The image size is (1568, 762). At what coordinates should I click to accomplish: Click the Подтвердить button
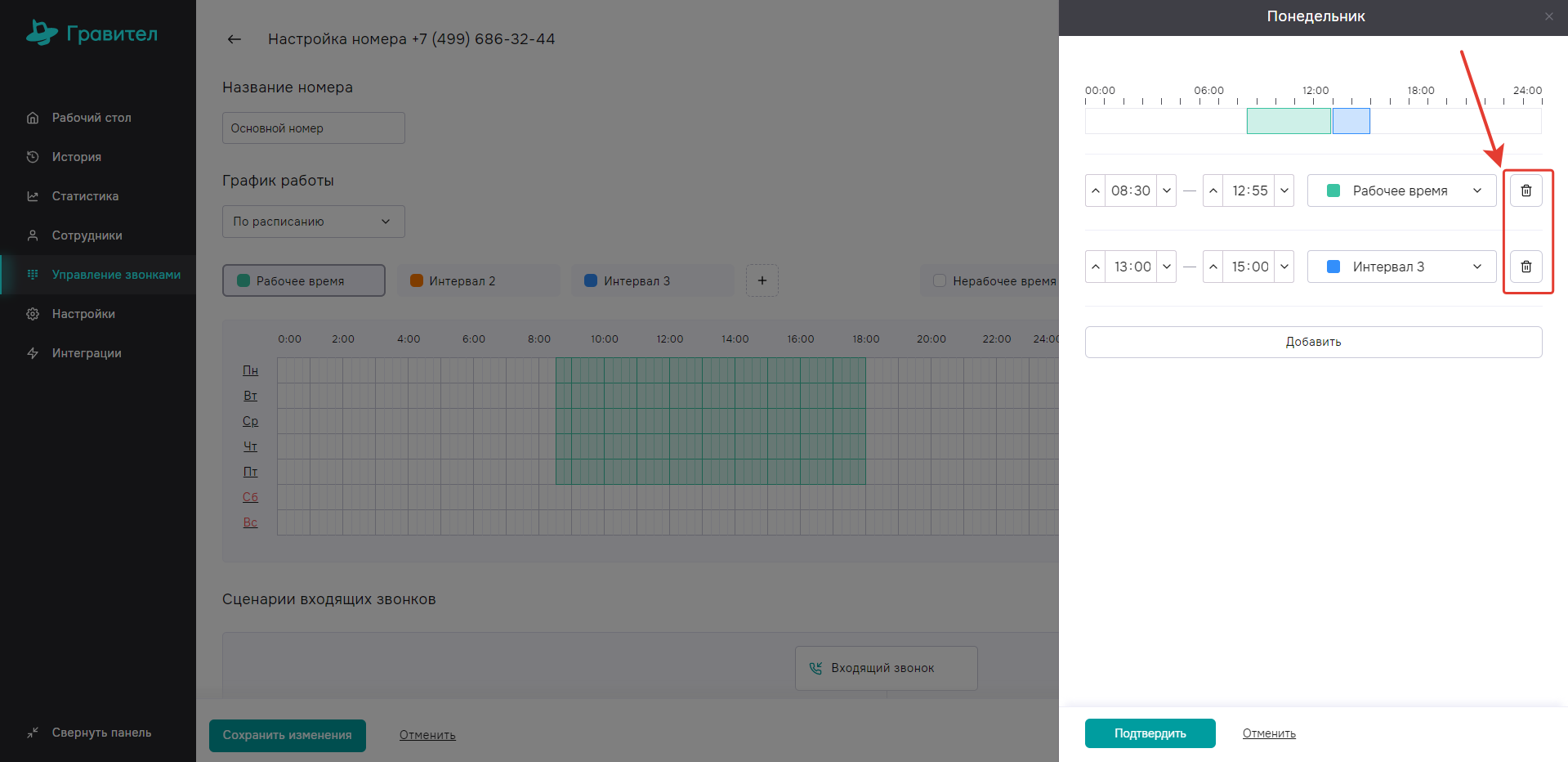click(x=1150, y=733)
